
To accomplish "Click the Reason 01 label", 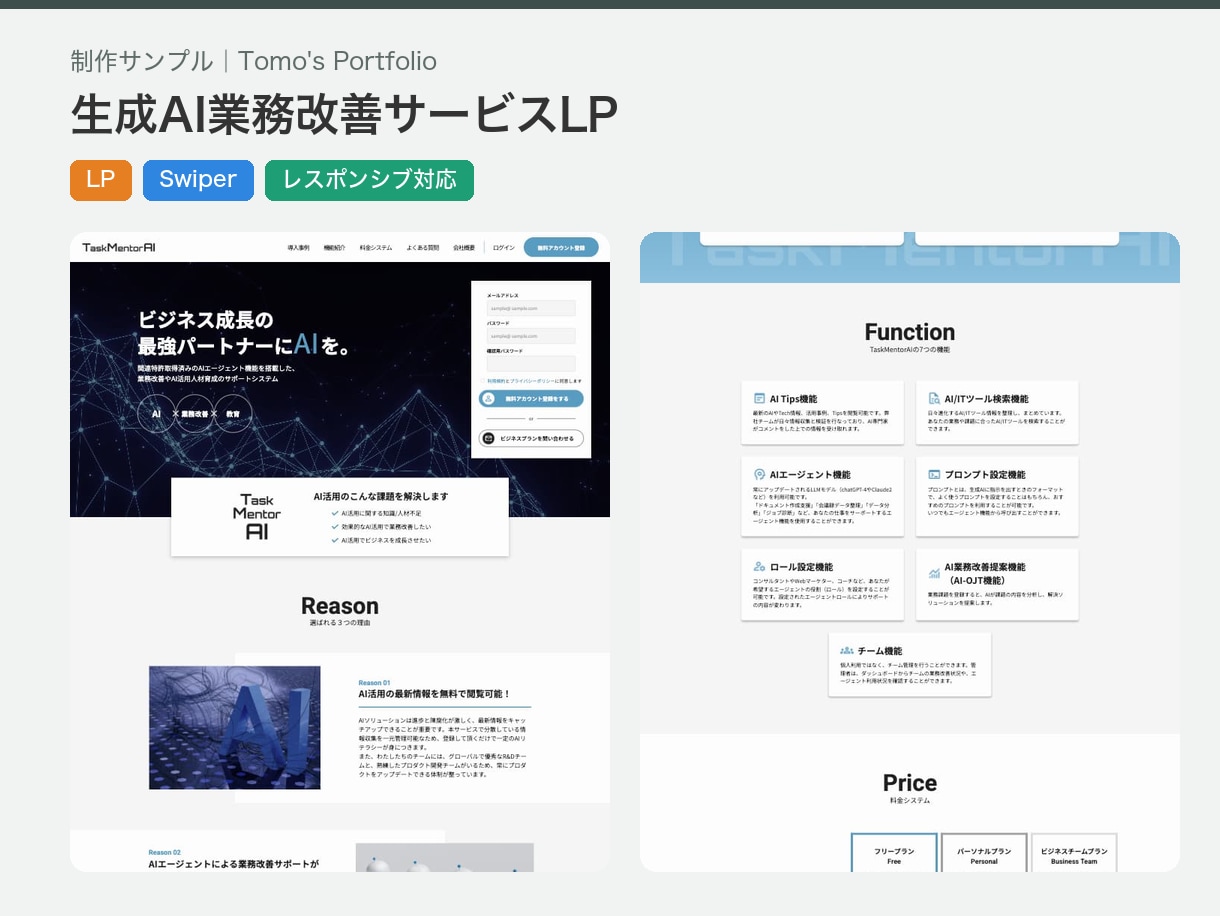I will tap(374, 683).
